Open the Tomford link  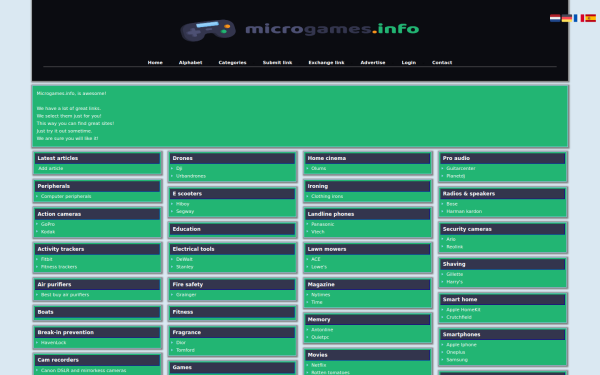tap(186, 350)
